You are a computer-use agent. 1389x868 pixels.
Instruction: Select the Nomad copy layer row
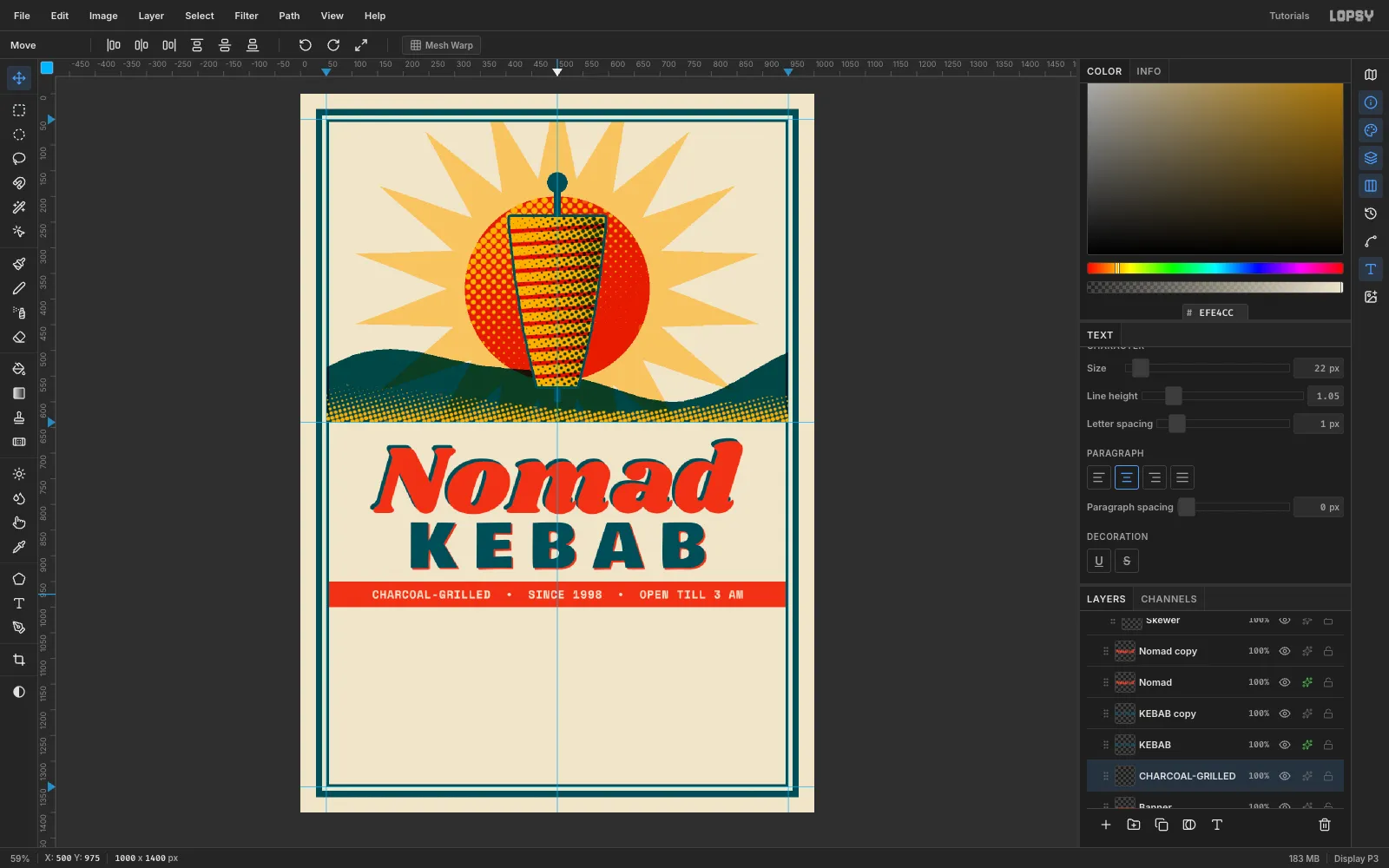1215,651
